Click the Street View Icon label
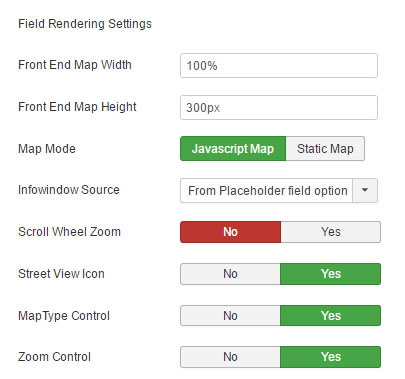Image resolution: width=405 pixels, height=379 pixels. click(x=61, y=274)
